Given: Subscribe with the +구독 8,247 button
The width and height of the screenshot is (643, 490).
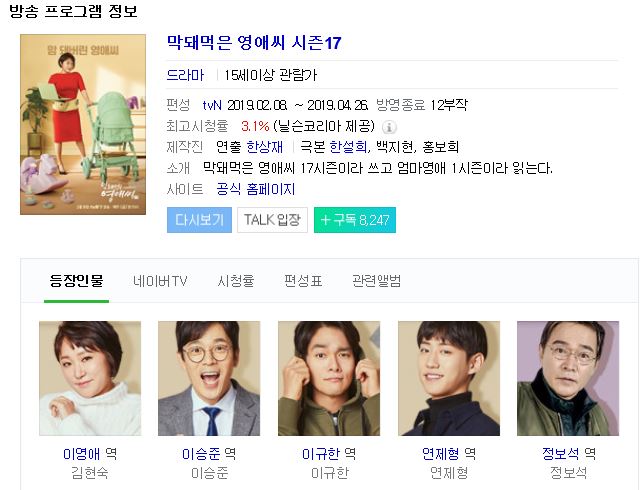Looking at the screenshot, I should tap(355, 220).
